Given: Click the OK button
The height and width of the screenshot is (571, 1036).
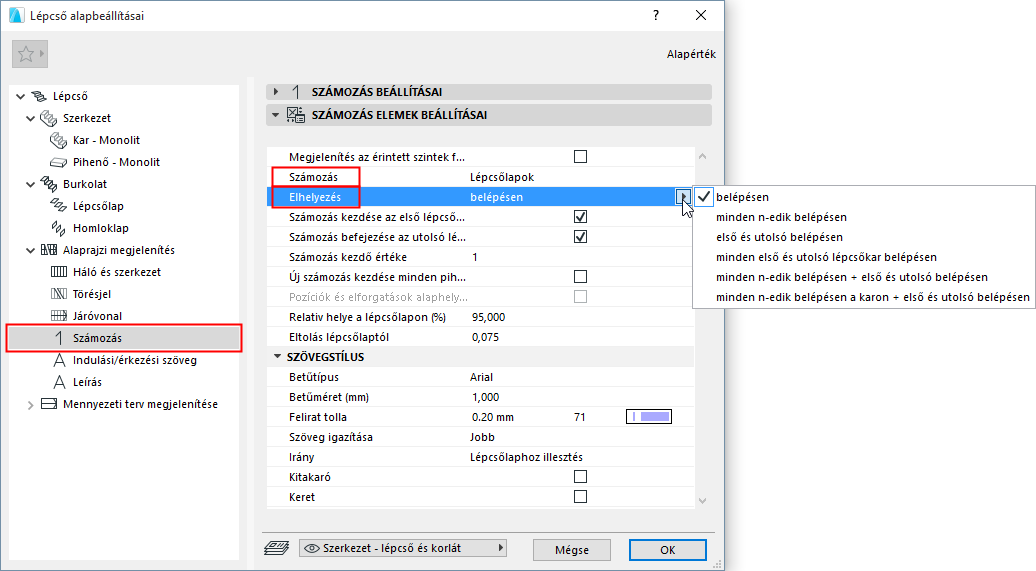Looking at the screenshot, I should coord(667,550).
